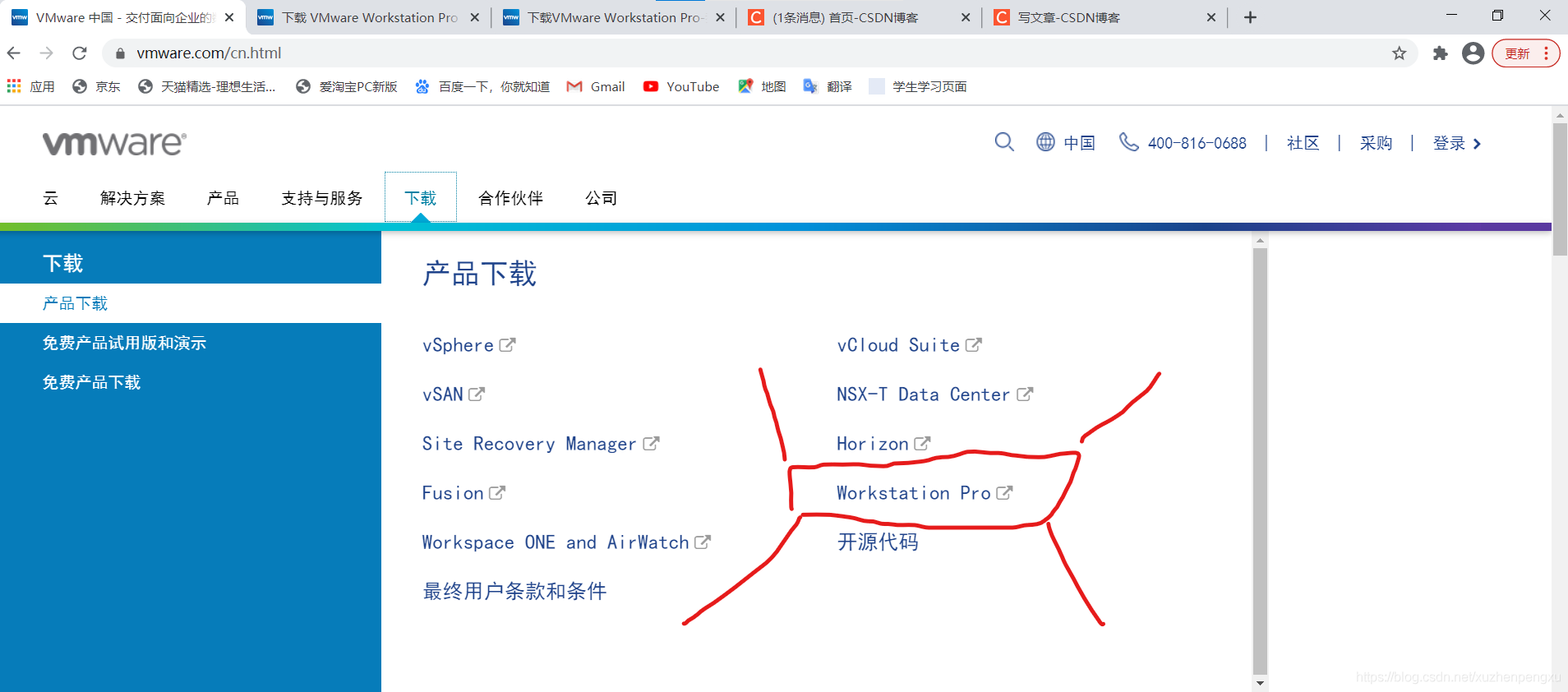Expand the 登录 login dropdown
Image resolution: width=1568 pixels, height=692 pixels.
(1457, 143)
